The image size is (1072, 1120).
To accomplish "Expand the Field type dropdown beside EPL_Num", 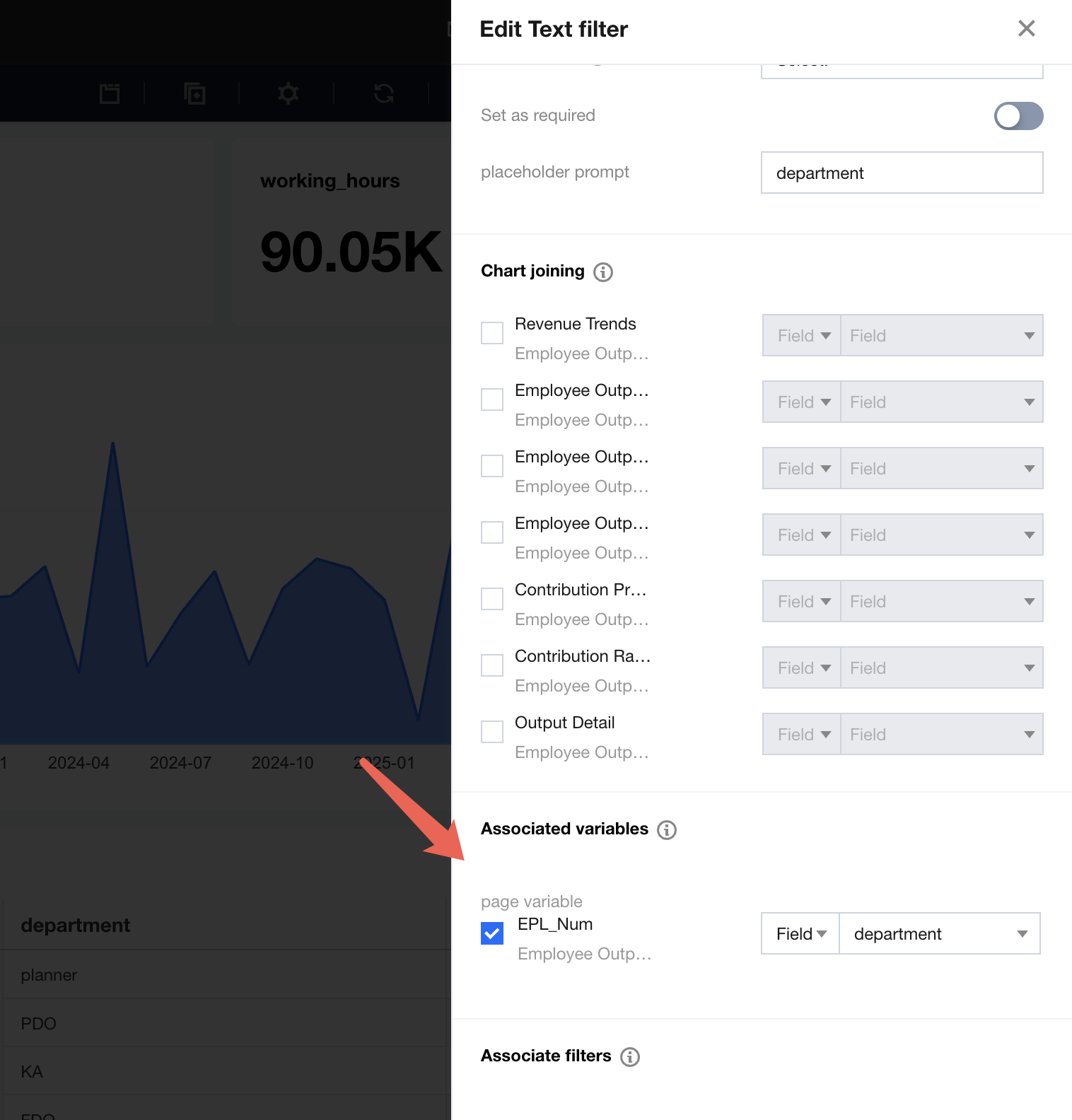I will (x=800, y=934).
